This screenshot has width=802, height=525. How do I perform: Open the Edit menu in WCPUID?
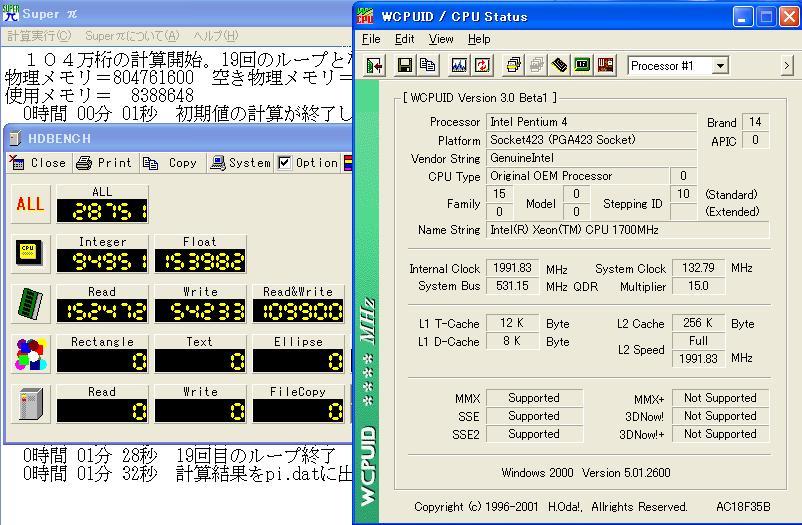point(404,39)
